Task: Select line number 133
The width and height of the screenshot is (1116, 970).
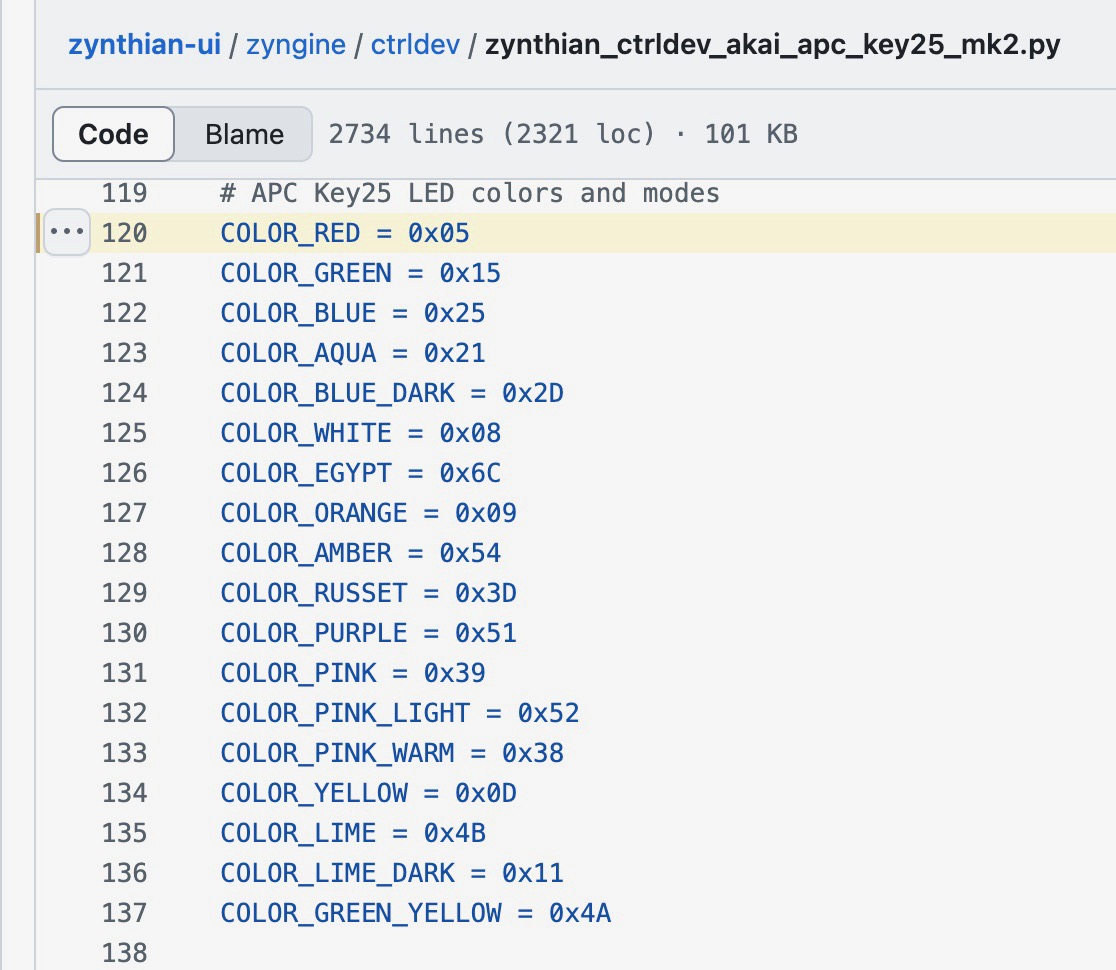Action: pyautogui.click(x=125, y=752)
